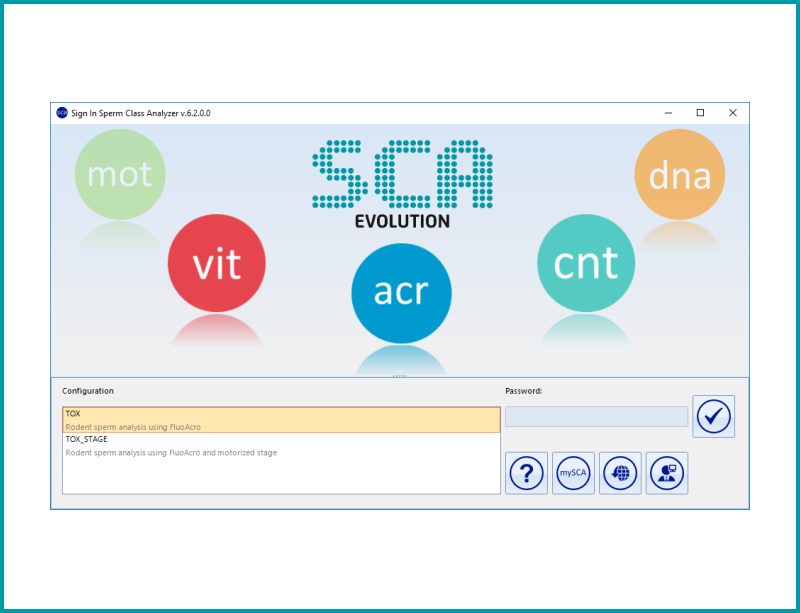Close the Sperm Class Analyzer window
The image size is (800, 613).
click(x=733, y=113)
